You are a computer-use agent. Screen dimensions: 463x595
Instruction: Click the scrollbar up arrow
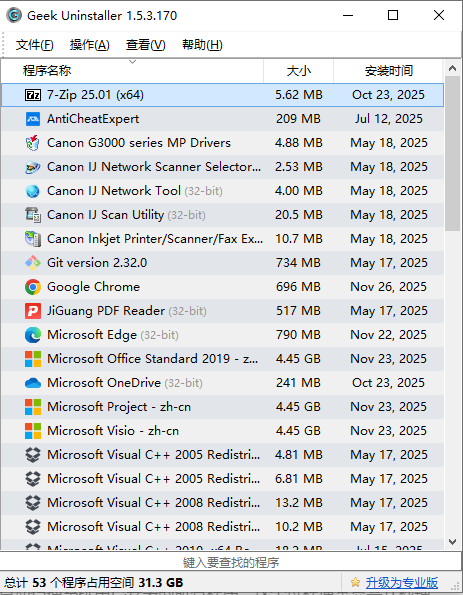click(452, 68)
